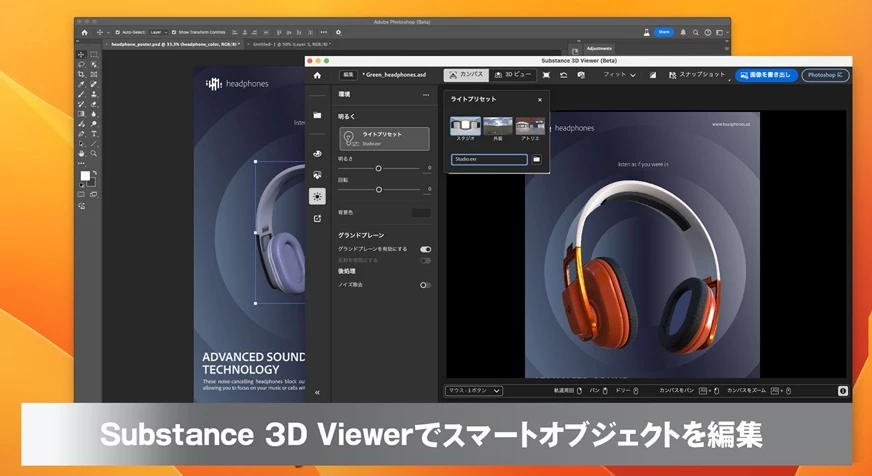This screenshot has height=476, width=872.
Task: Select the スタジオ light preset thumbnail
Action: (x=465, y=126)
